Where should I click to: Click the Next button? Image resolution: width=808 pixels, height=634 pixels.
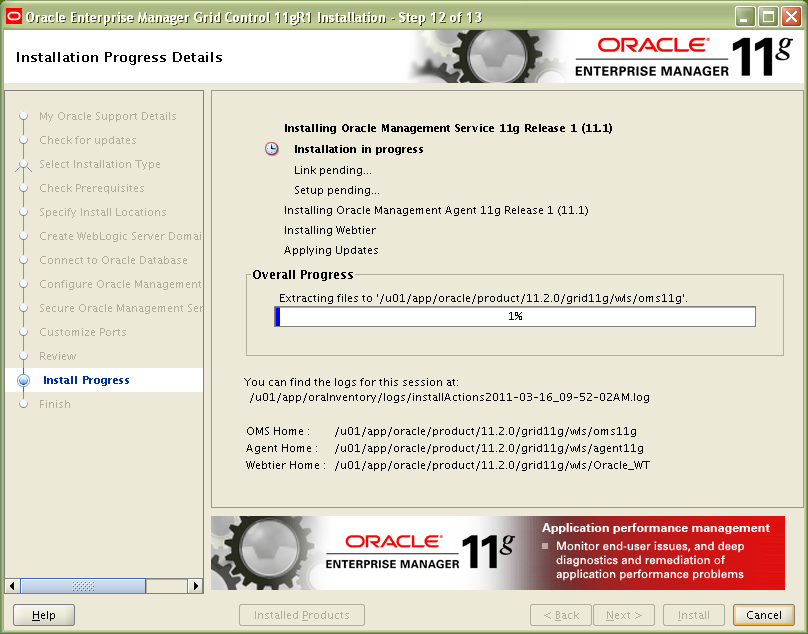coord(624,615)
